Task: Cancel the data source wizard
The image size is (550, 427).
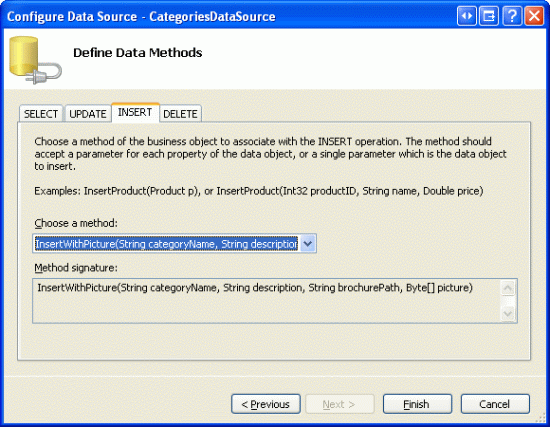Action: (495, 404)
